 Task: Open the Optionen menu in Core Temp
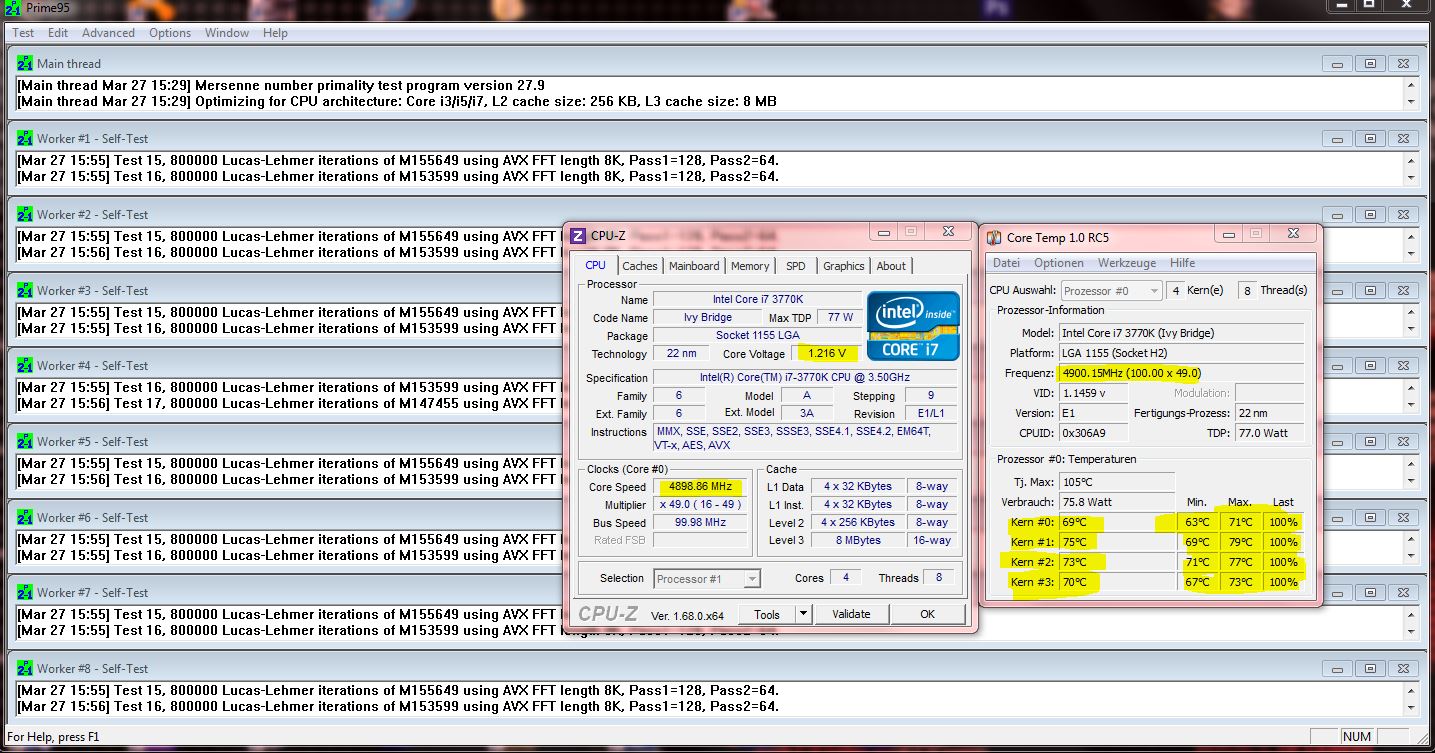pos(1059,263)
